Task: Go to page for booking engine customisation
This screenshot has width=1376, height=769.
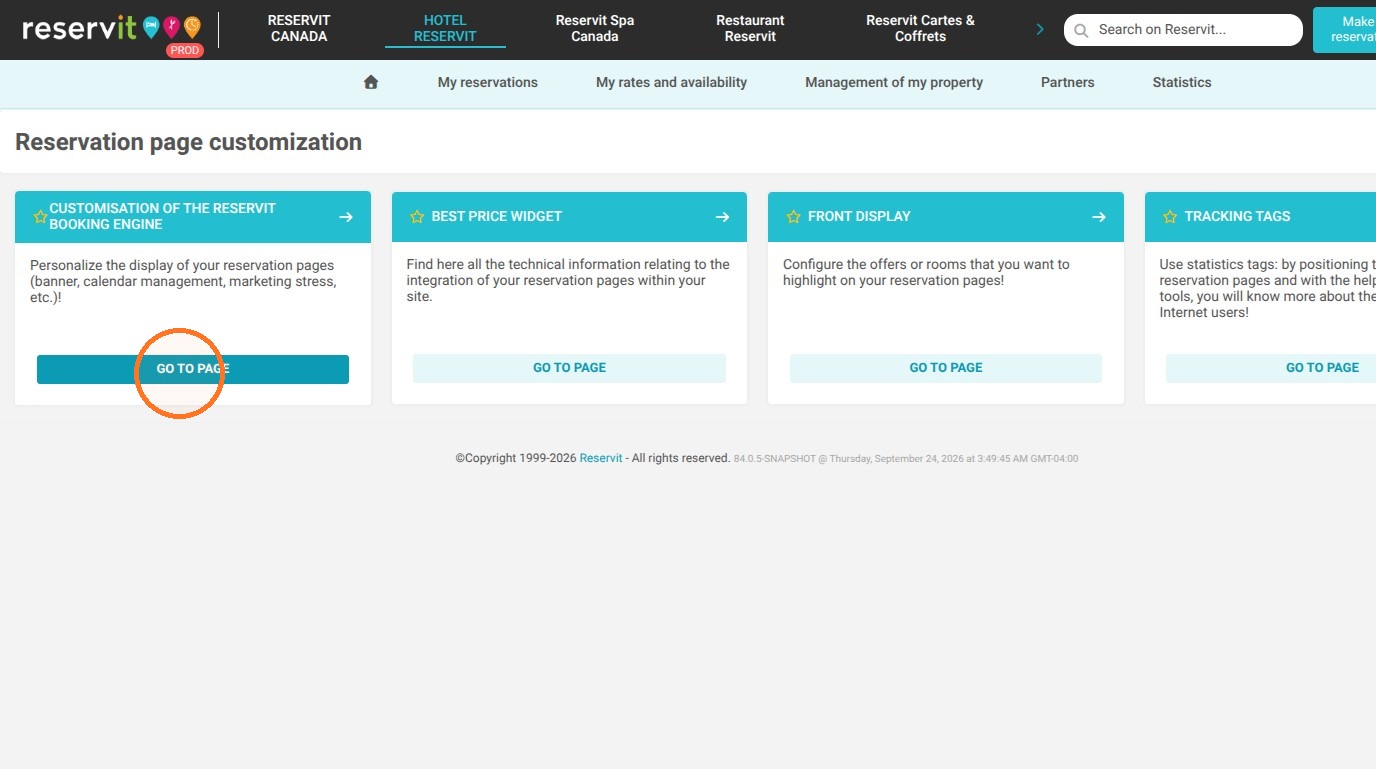Action: (x=193, y=369)
